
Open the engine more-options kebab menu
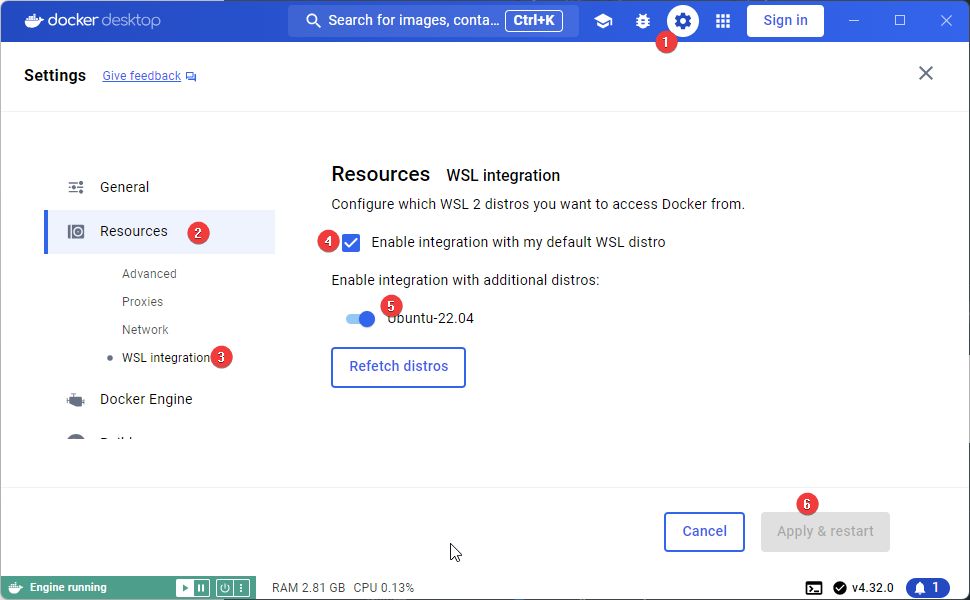(x=241, y=588)
